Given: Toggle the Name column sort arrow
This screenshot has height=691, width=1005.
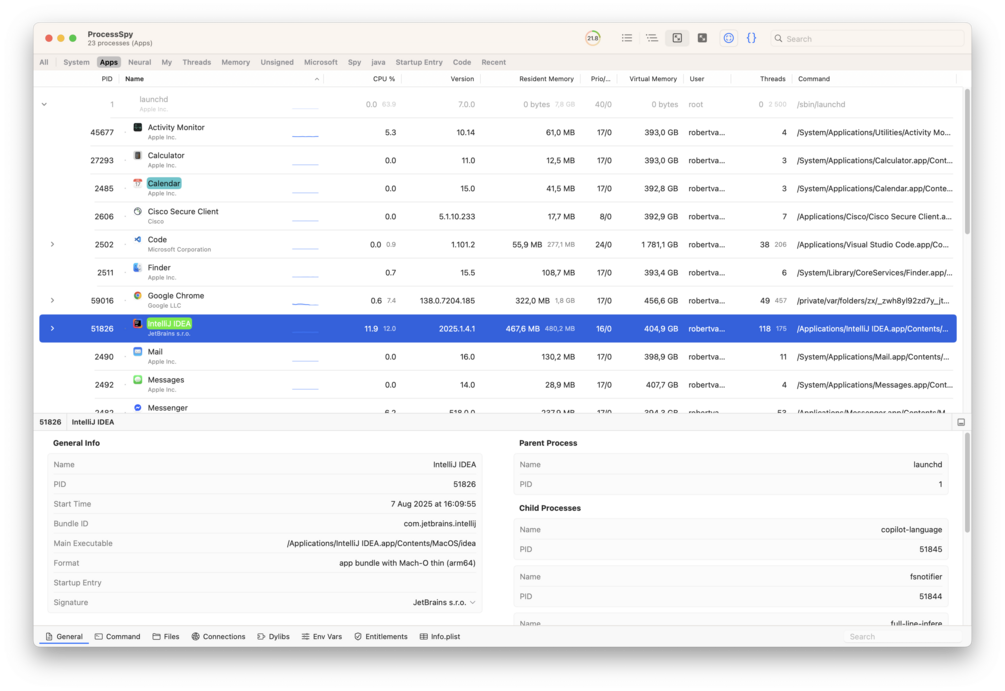Looking at the screenshot, I should (x=317, y=79).
